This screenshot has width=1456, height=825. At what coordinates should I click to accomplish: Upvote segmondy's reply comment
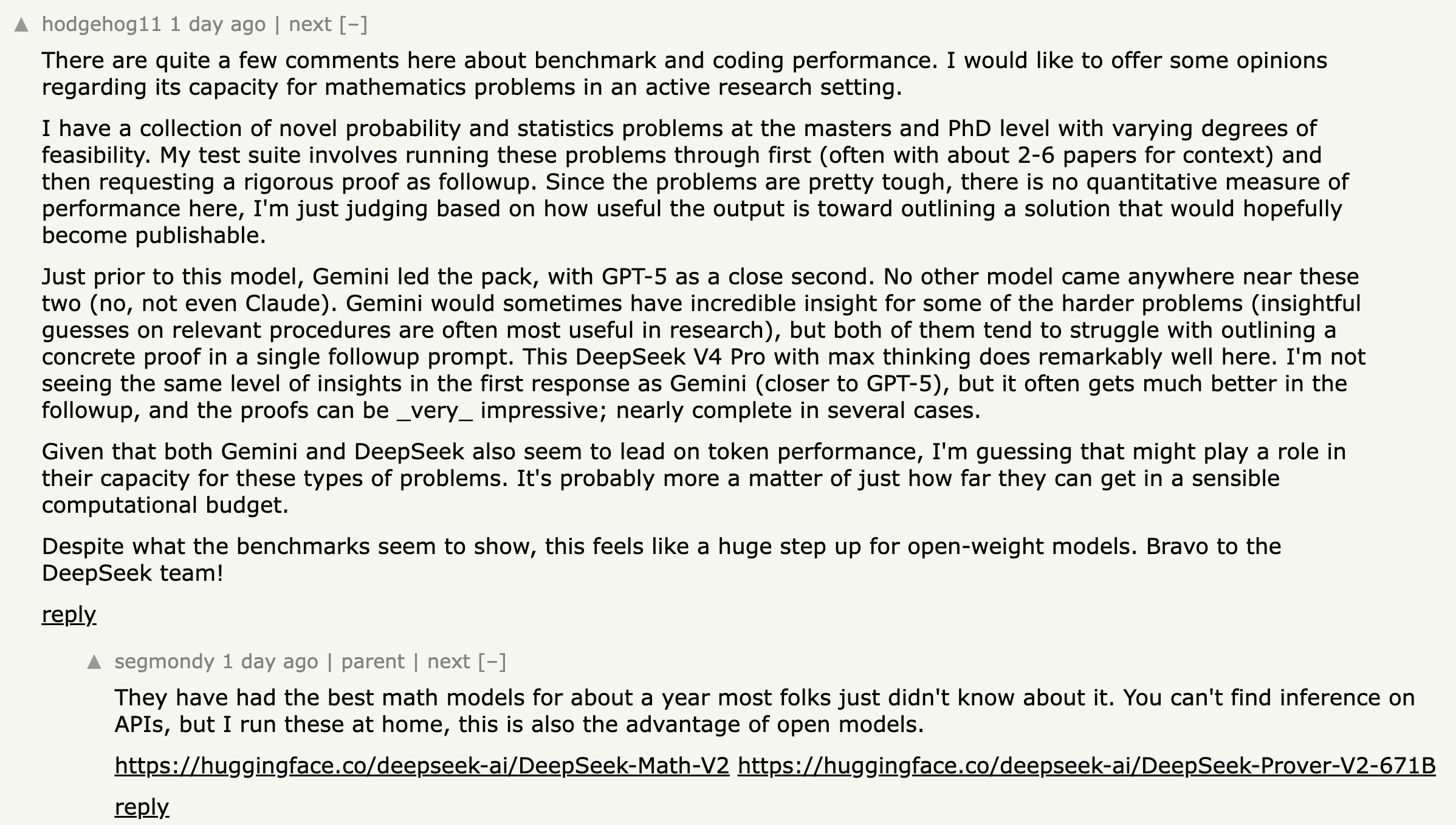click(94, 662)
